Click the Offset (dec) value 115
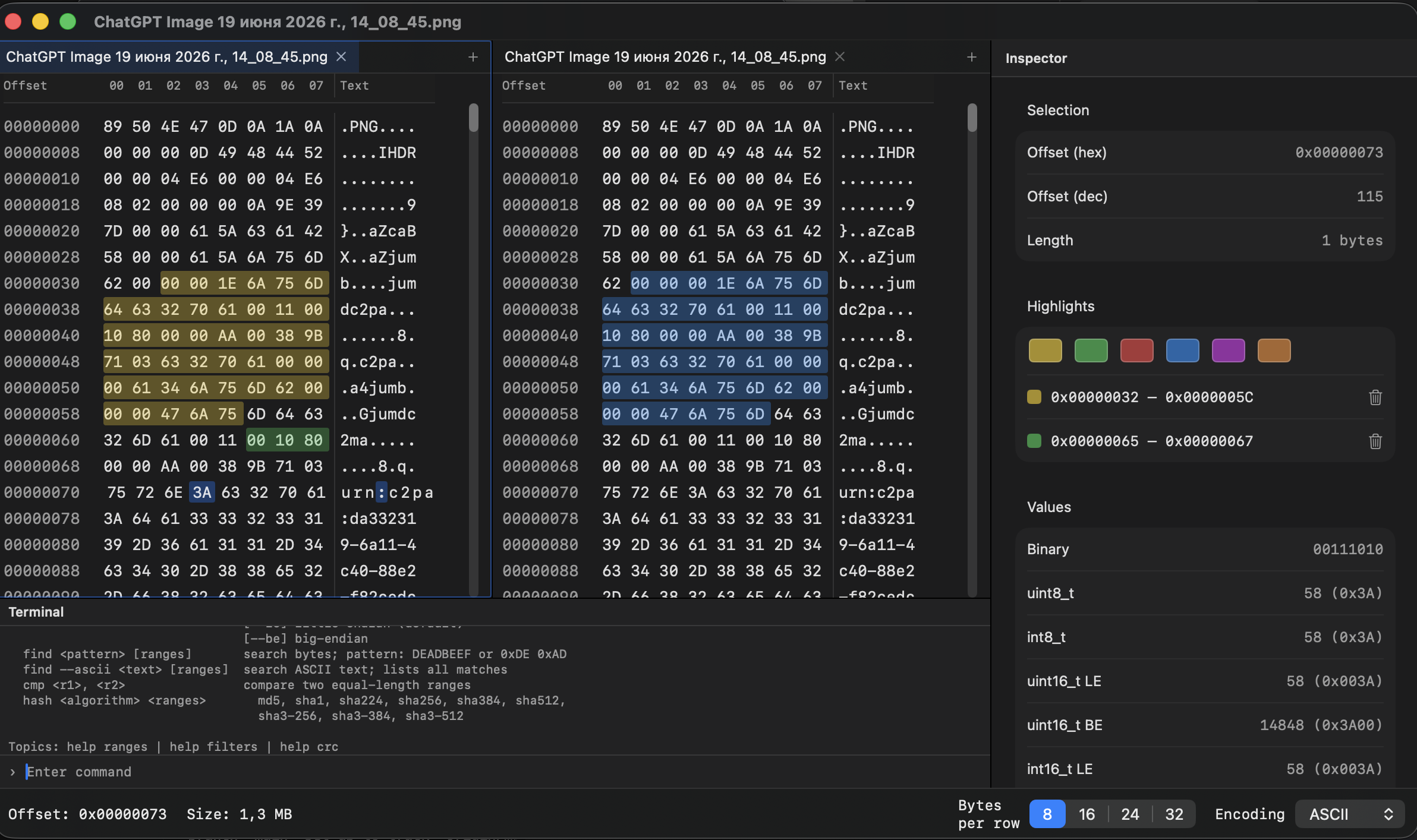 1369,196
